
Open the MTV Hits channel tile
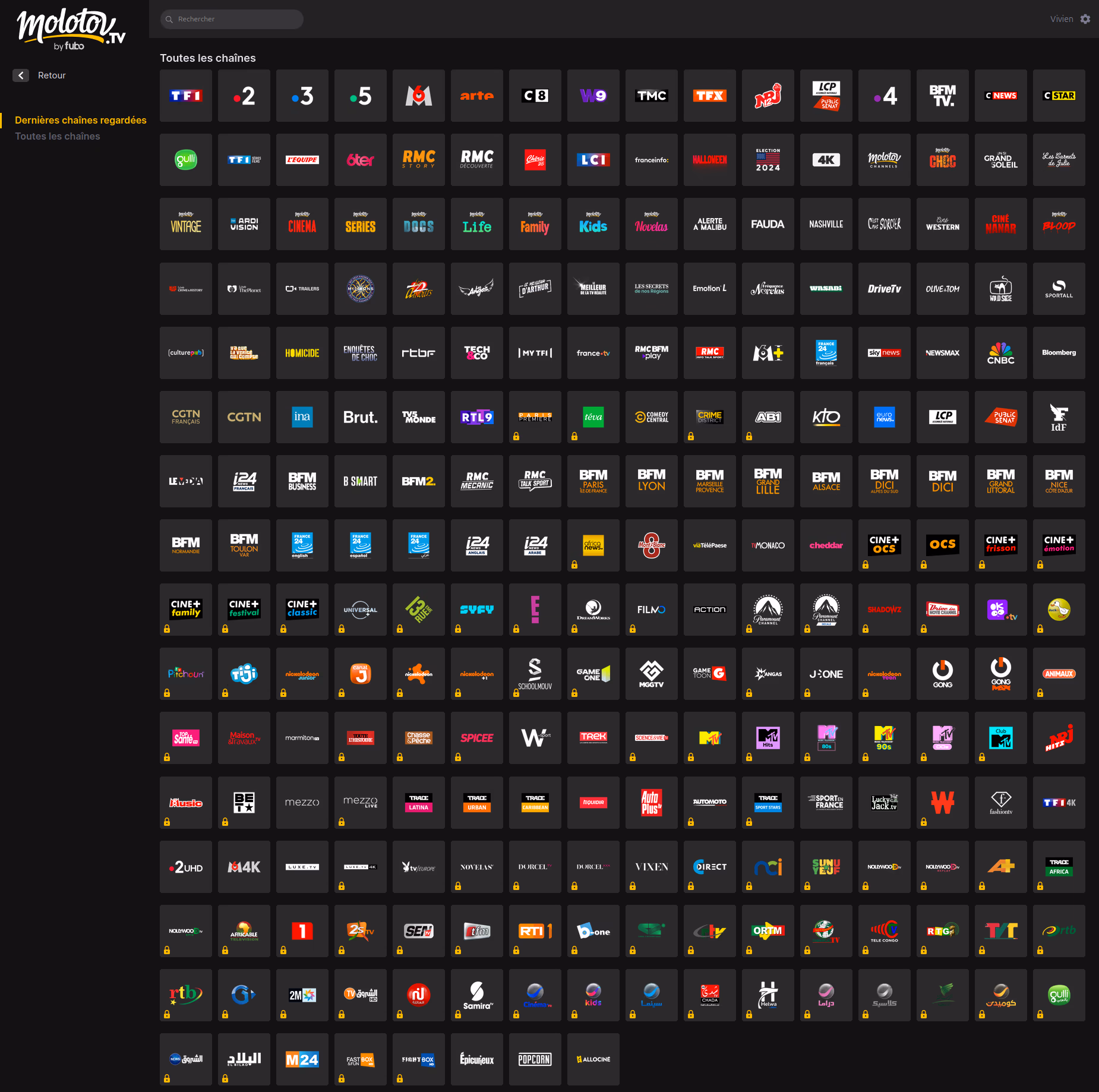(768, 738)
